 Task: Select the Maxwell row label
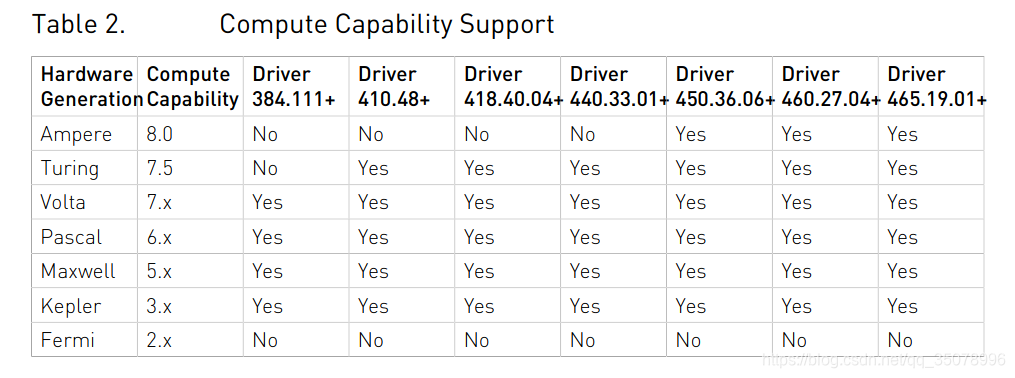click(x=78, y=271)
